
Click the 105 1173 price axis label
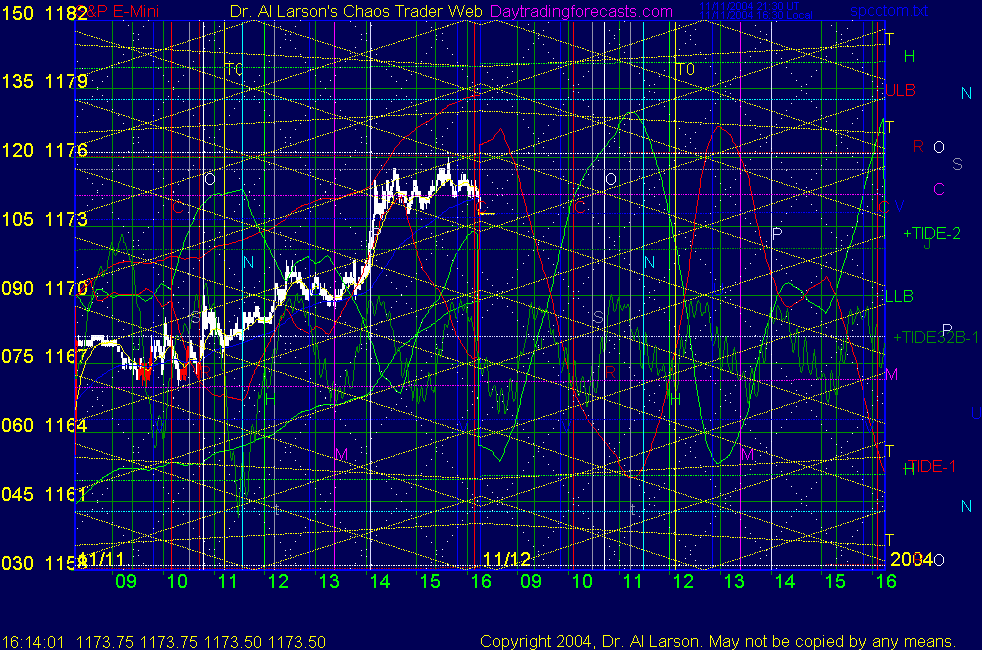[44, 219]
